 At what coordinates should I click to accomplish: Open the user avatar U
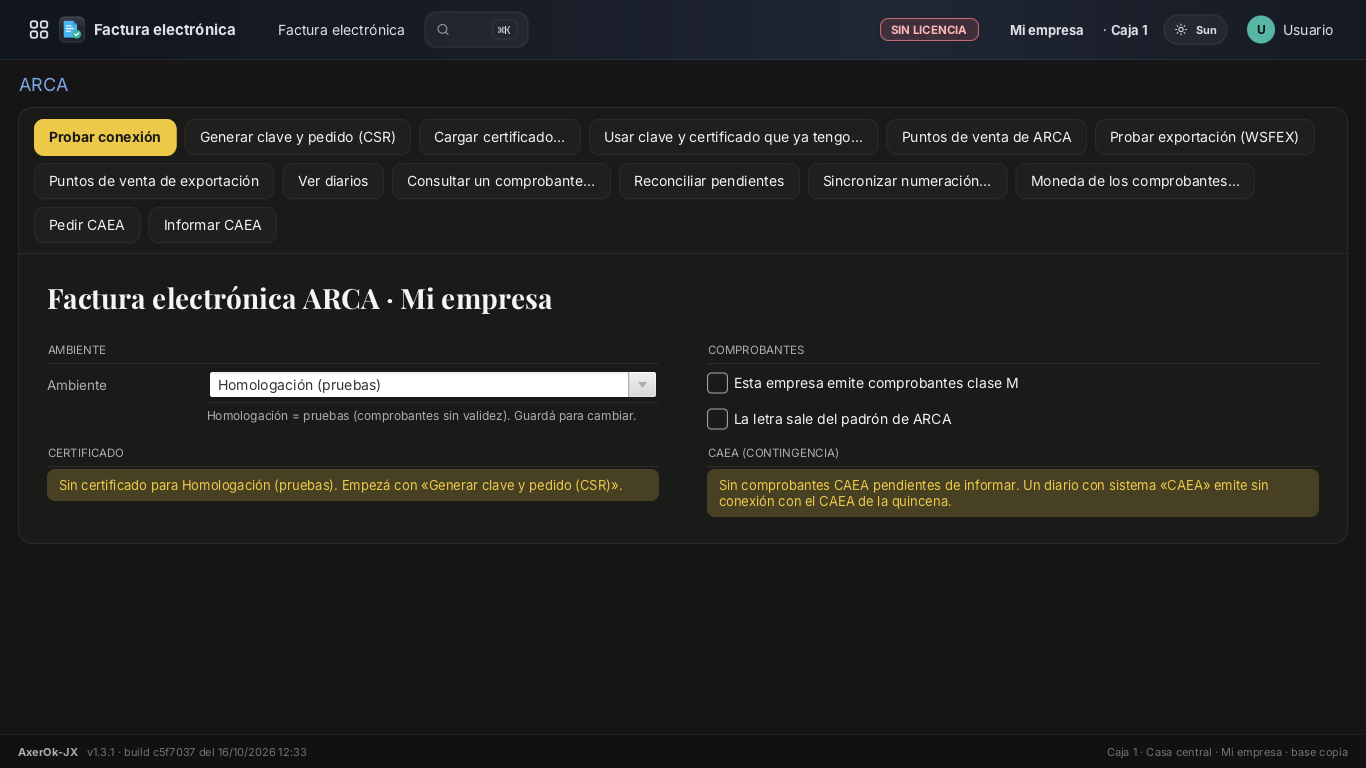pos(1261,30)
